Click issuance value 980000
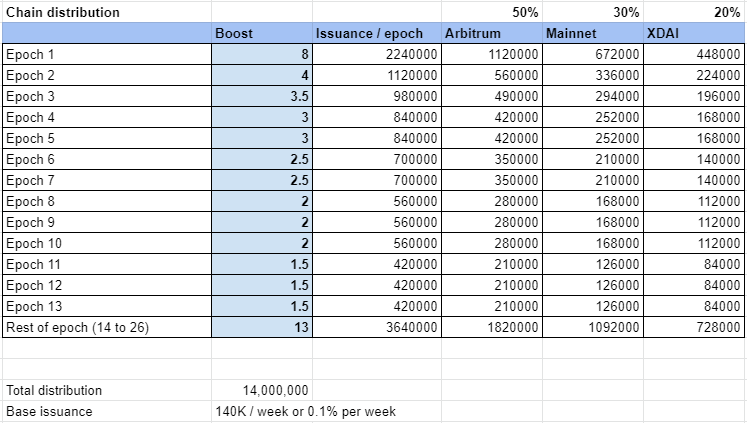Screen dimensions: 747x423 point(377,96)
